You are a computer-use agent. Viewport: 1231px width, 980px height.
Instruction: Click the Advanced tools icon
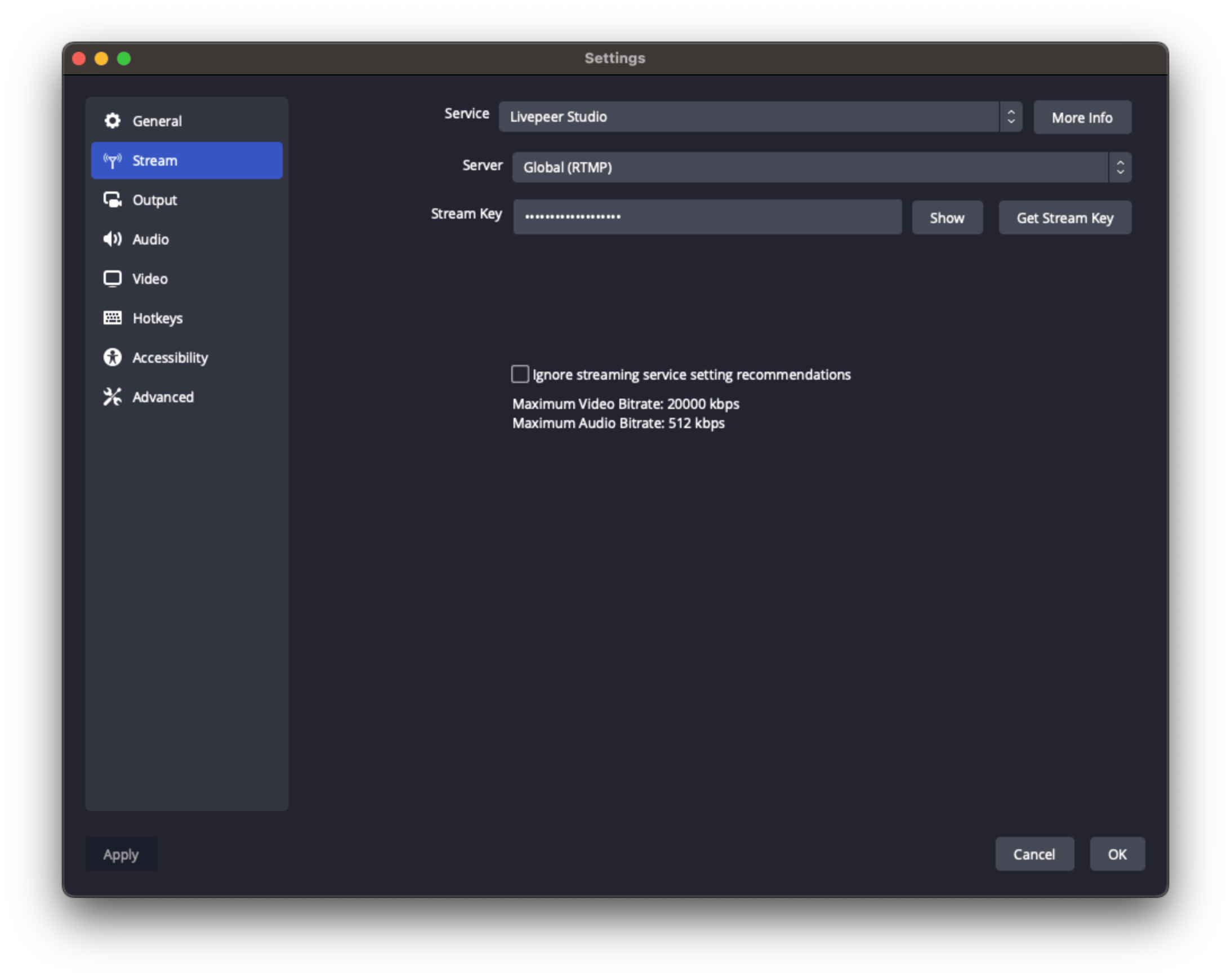pyautogui.click(x=113, y=397)
